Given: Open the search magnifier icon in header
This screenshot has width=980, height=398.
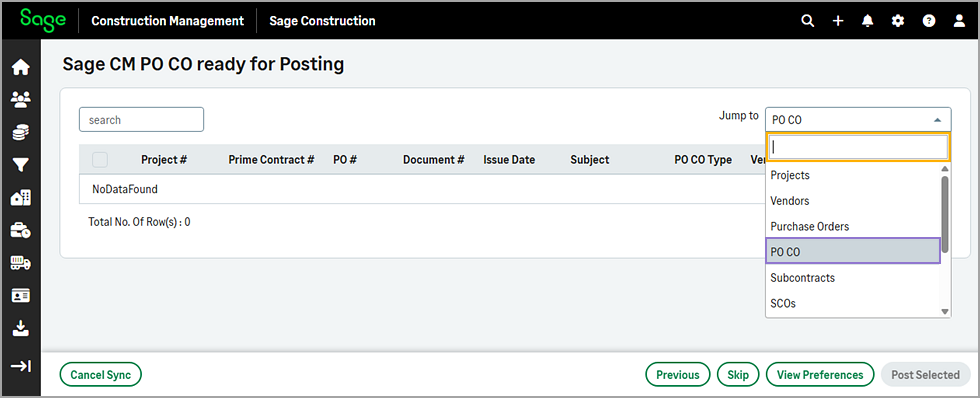Looking at the screenshot, I should click(x=808, y=21).
